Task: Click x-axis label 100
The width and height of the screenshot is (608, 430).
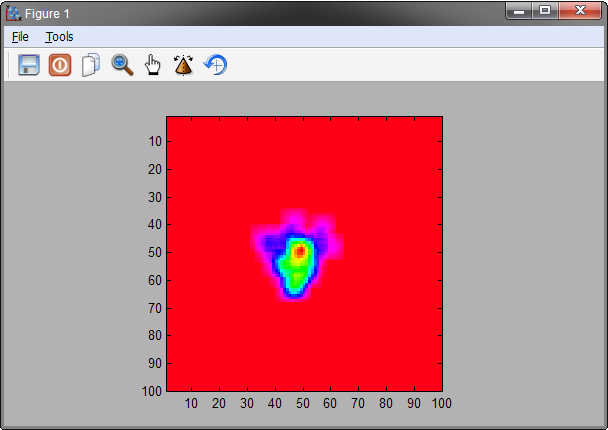Action: pyautogui.click(x=442, y=404)
